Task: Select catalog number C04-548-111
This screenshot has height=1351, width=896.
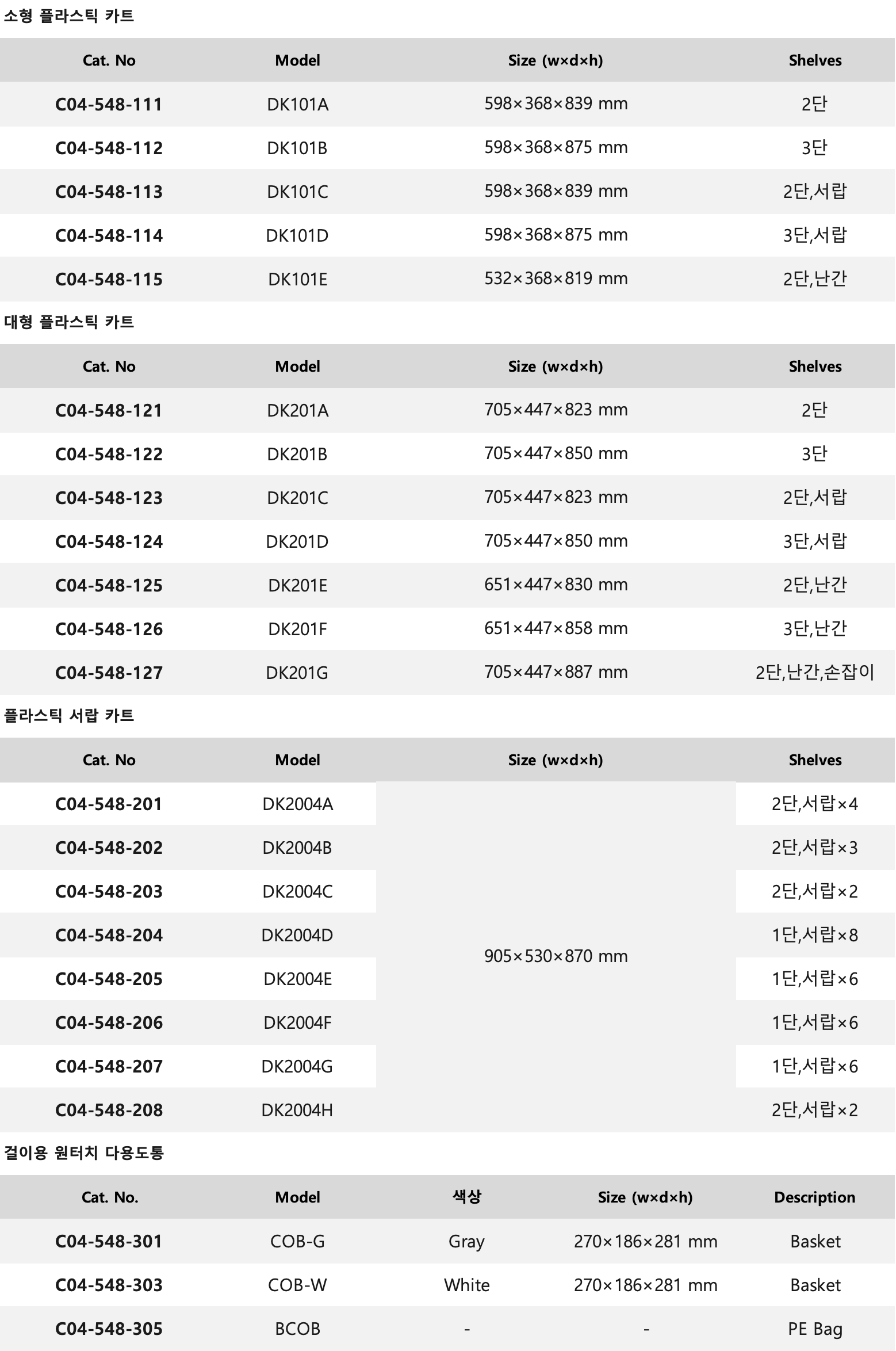Action: pos(109,104)
